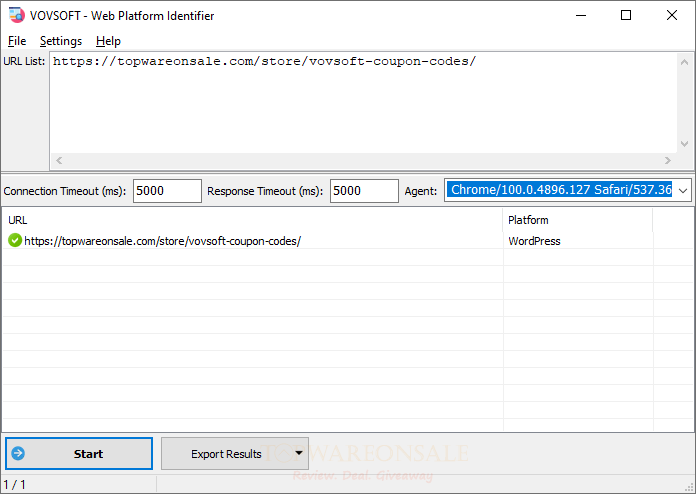Open the Export Results dropdown arrow
Screen dimensions: 696x494
tap(299, 453)
